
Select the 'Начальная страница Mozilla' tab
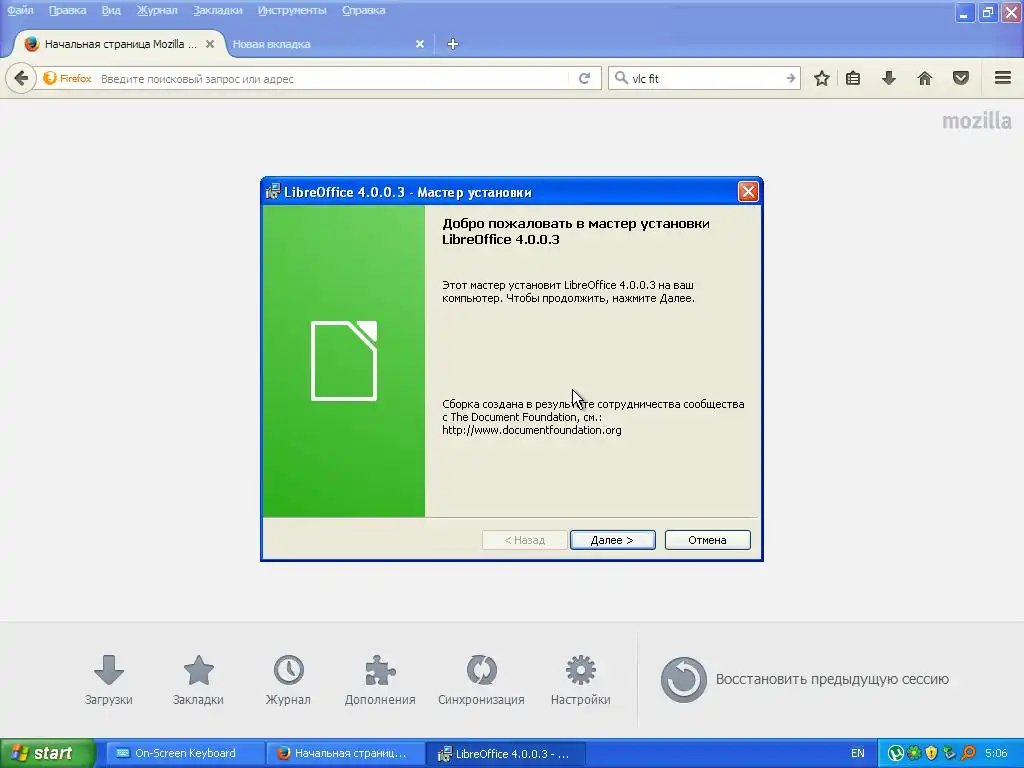tap(118, 44)
